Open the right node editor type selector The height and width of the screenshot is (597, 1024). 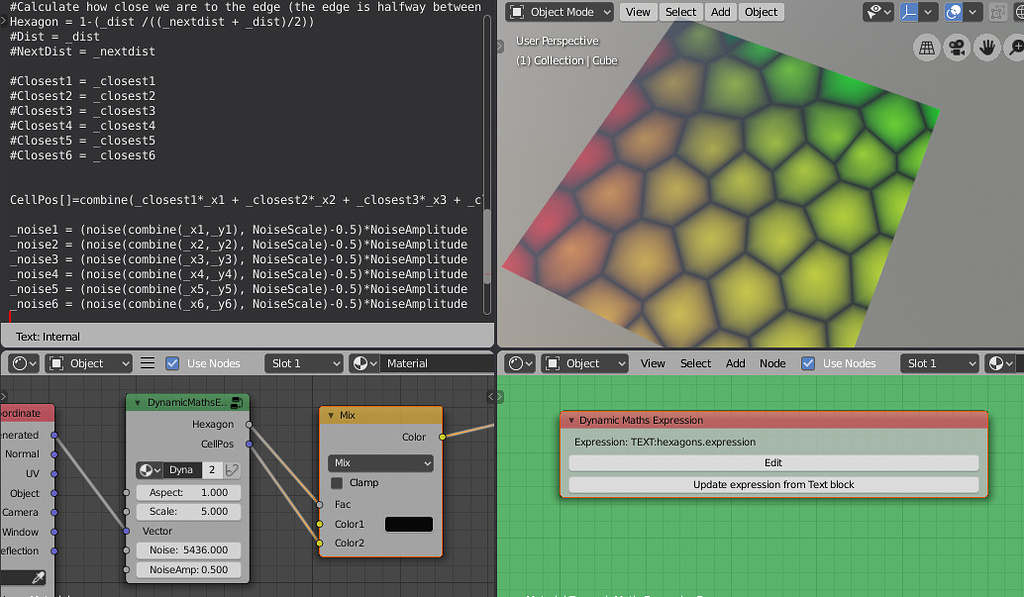(520, 363)
